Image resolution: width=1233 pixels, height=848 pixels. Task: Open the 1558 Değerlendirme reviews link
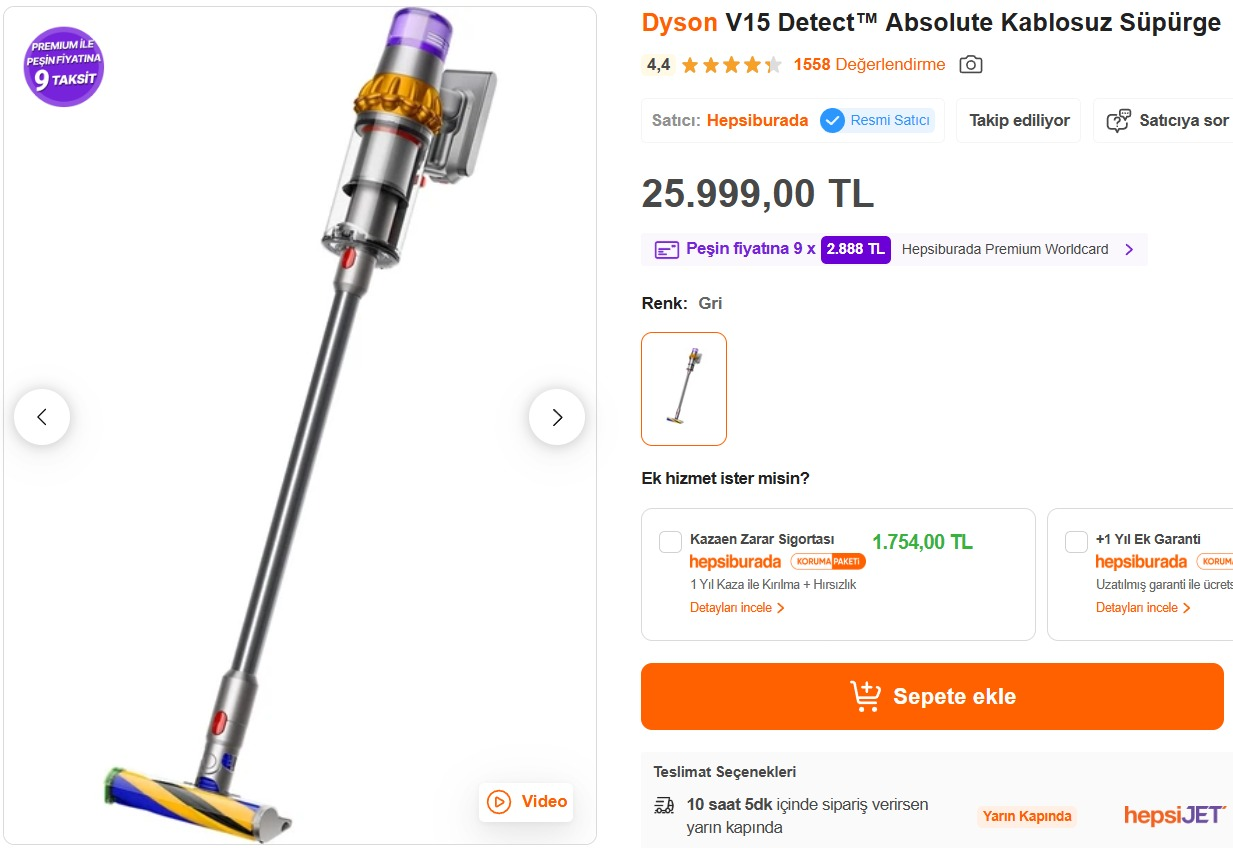[x=869, y=65]
